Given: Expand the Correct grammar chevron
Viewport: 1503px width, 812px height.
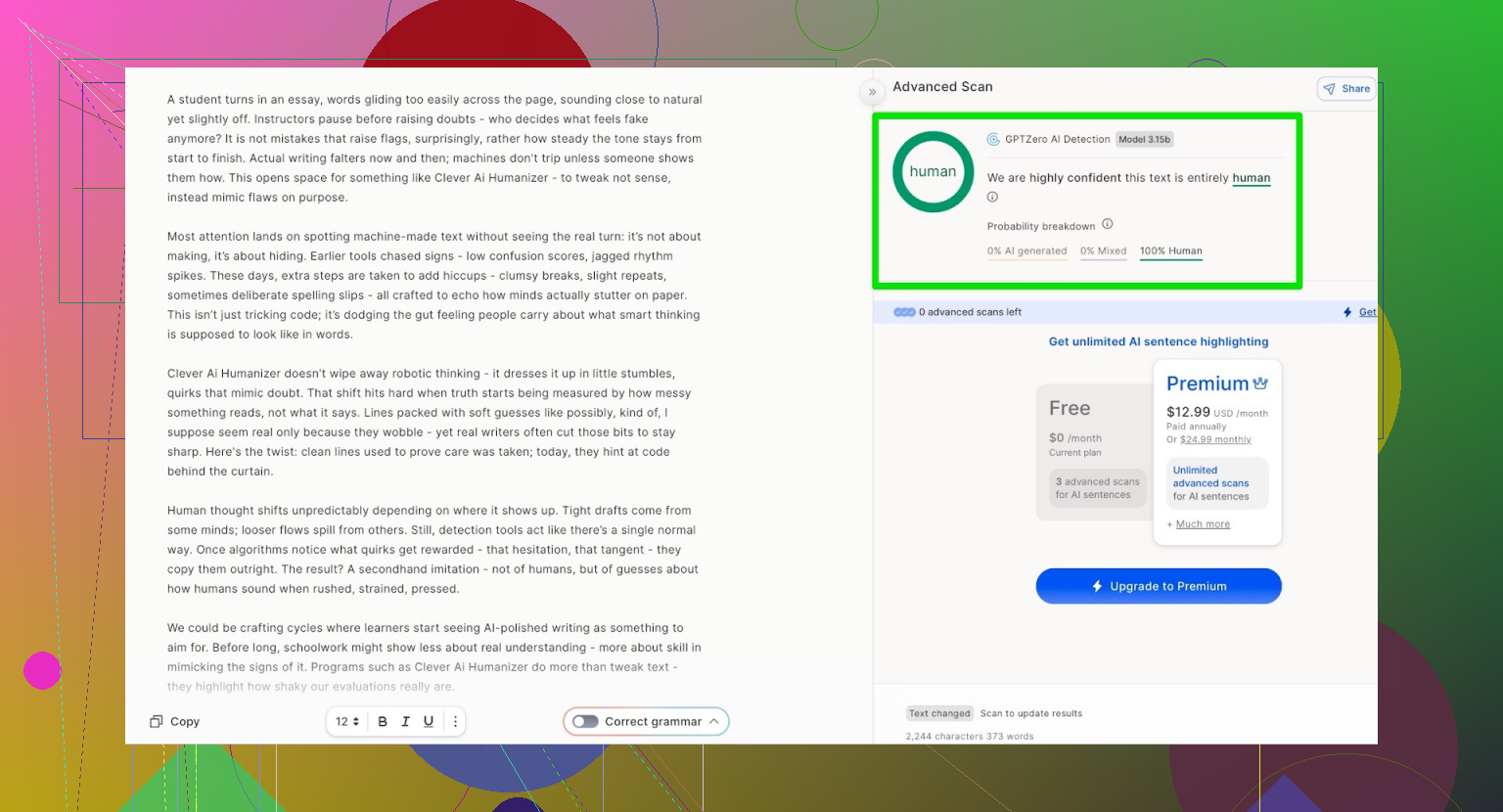Looking at the screenshot, I should pyautogui.click(x=714, y=722).
